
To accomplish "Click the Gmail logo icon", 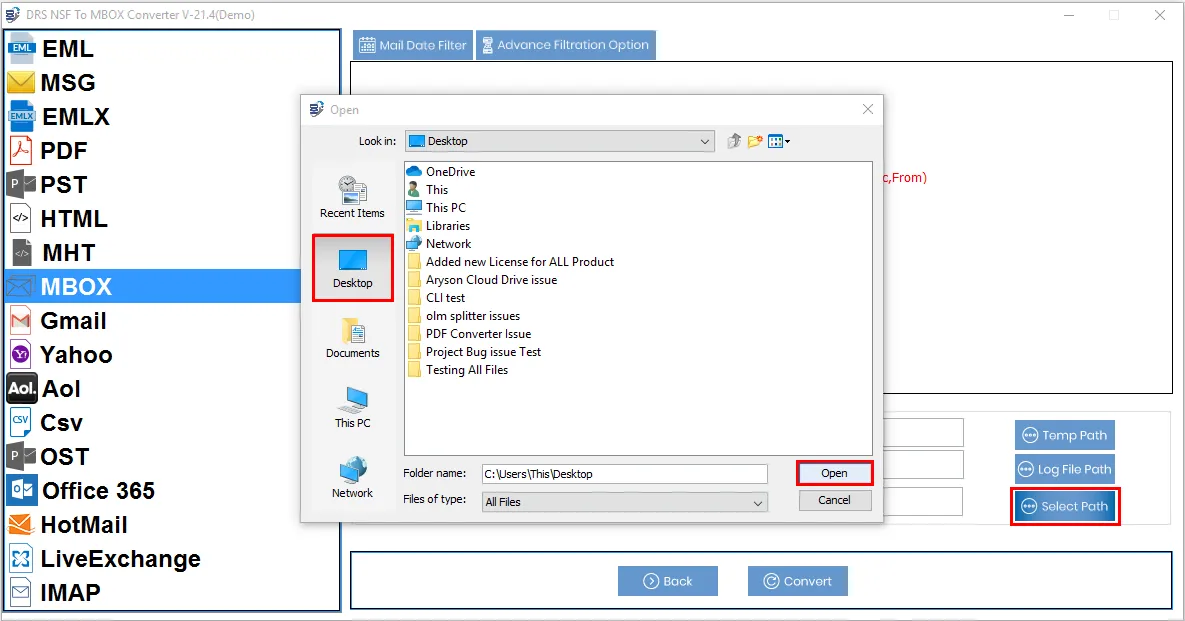I will 21,320.
